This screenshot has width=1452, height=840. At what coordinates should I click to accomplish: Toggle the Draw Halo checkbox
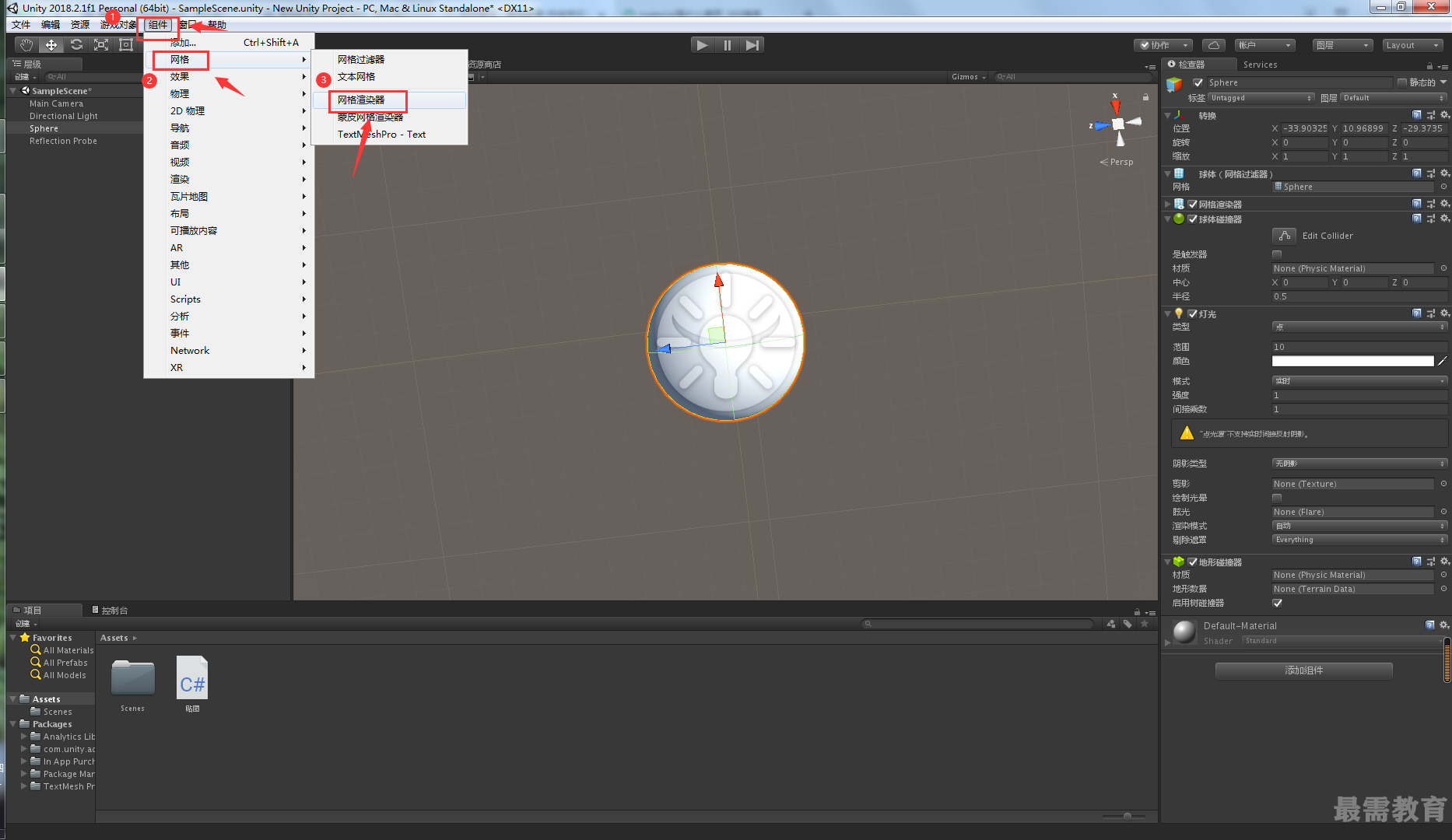(x=1277, y=498)
